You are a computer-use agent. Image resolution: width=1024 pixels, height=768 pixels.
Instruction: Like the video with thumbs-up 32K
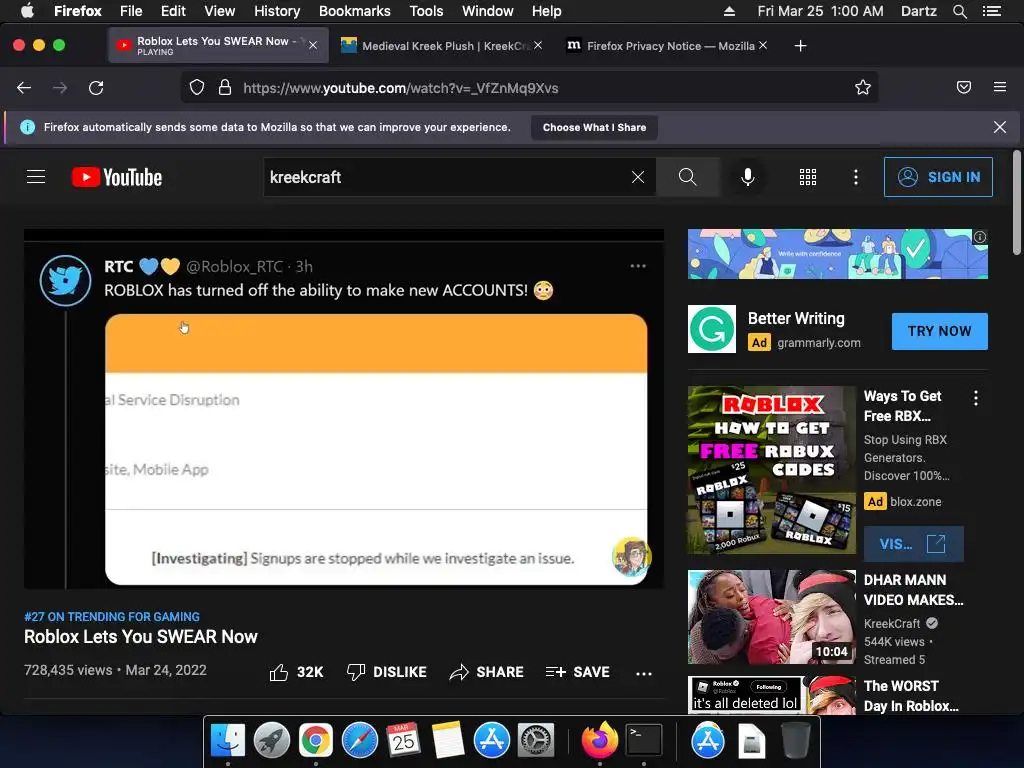tap(296, 672)
